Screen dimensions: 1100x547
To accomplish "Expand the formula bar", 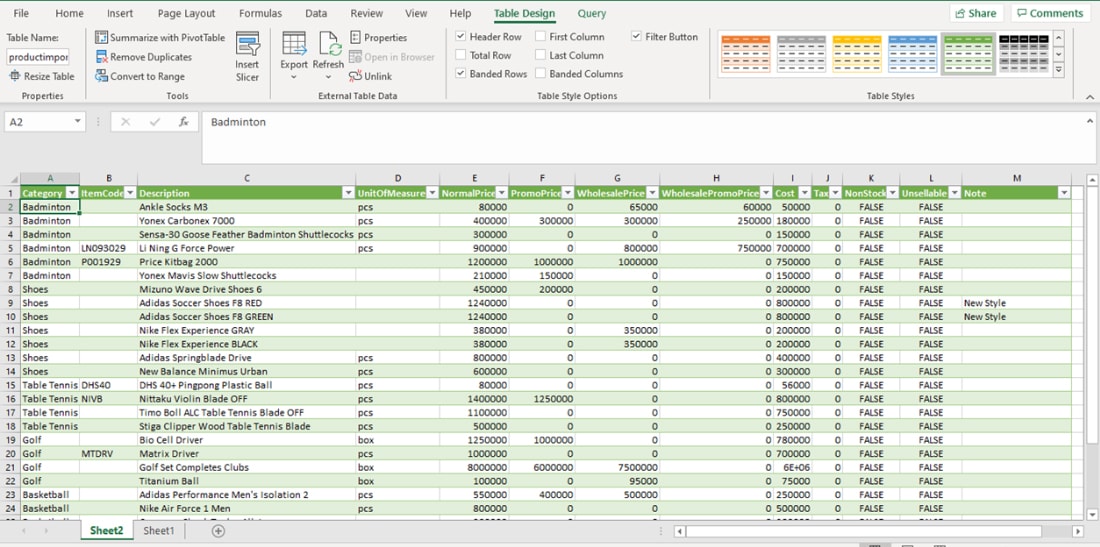I will coord(1089,121).
